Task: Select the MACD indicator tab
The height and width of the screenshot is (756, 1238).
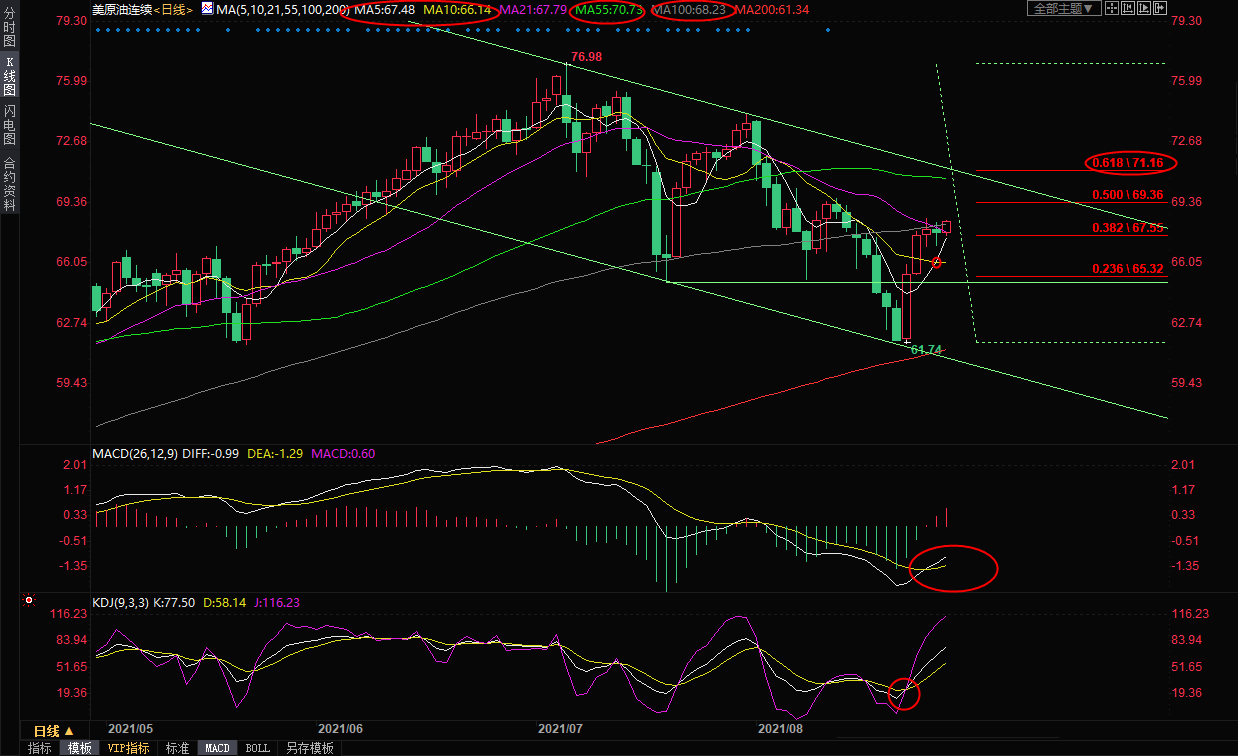Action: (217, 748)
